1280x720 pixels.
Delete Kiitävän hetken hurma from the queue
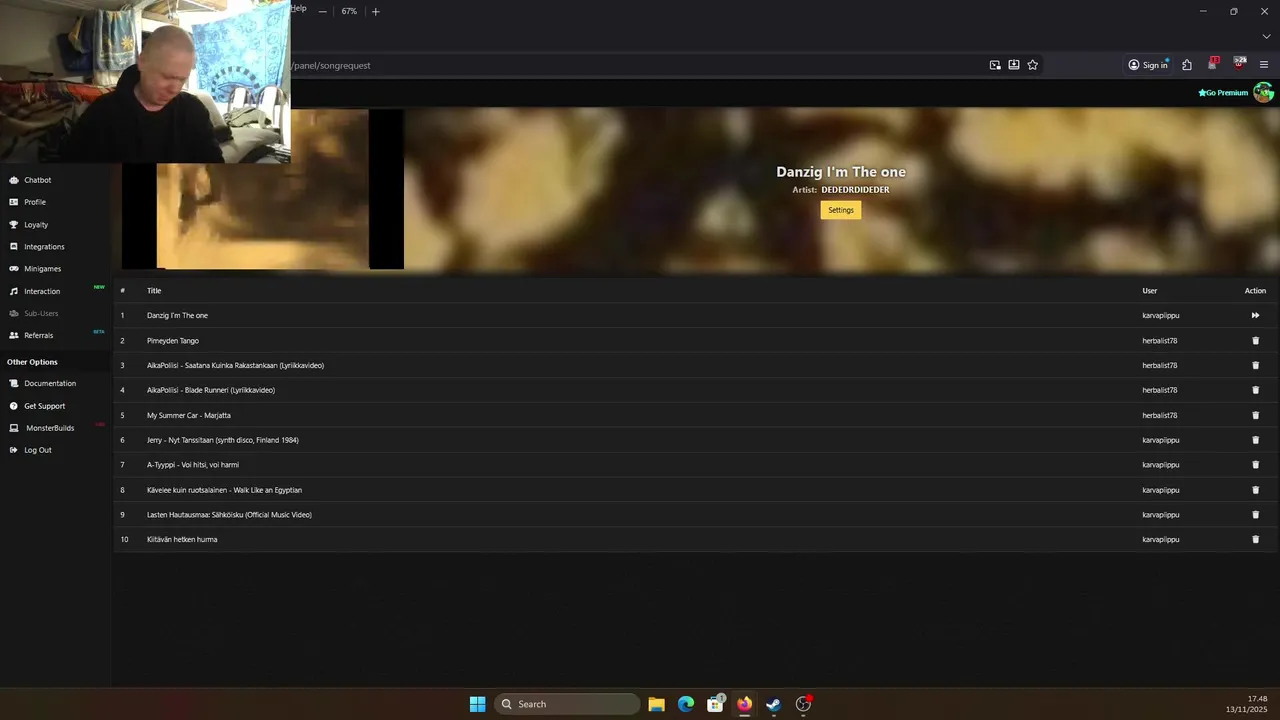pos(1256,539)
